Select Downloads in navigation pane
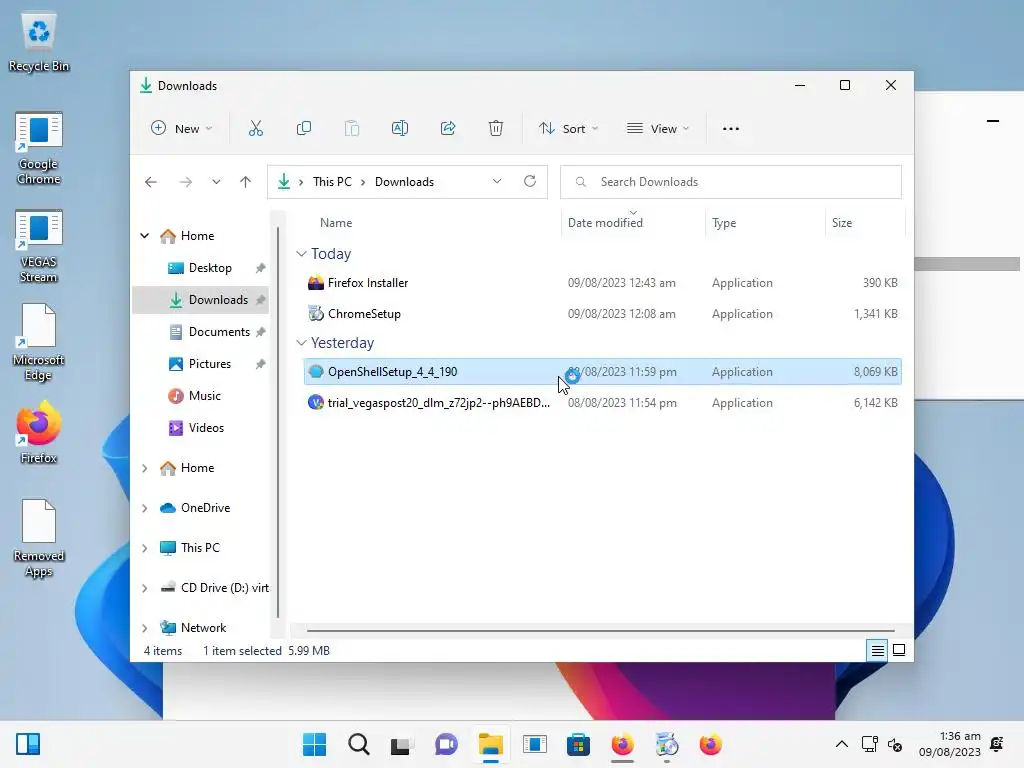The image size is (1024, 768). (x=200, y=300)
